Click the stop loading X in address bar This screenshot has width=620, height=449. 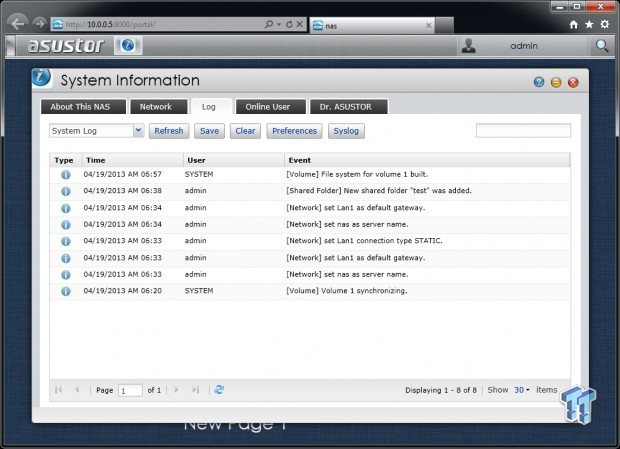tap(299, 24)
